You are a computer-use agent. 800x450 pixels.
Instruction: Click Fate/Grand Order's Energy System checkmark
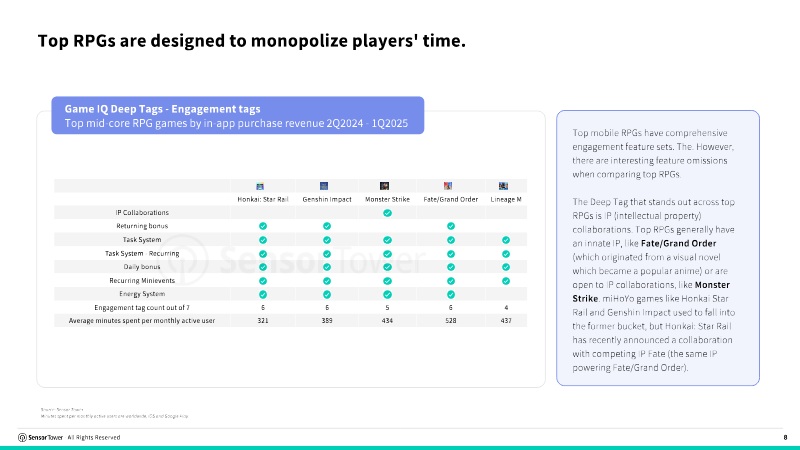(x=450, y=294)
